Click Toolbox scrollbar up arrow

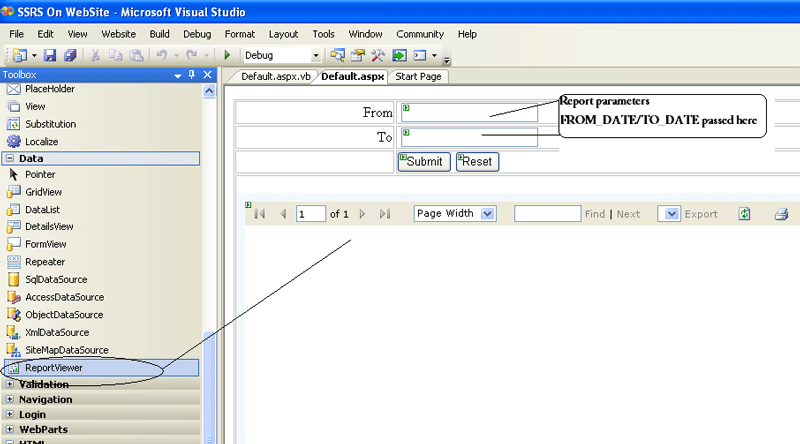point(209,91)
